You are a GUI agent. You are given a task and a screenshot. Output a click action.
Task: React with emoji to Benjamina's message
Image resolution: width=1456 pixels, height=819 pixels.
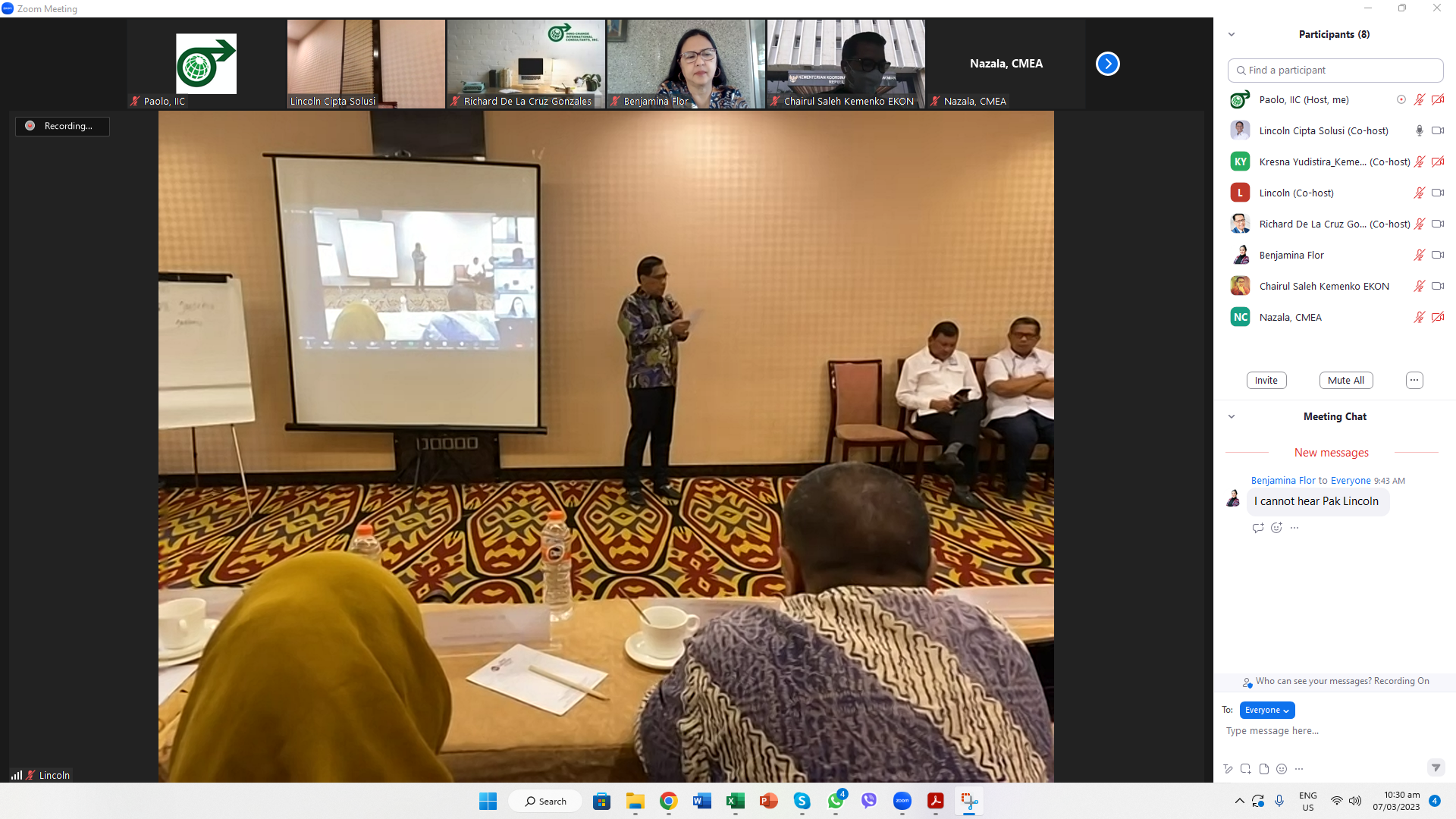[x=1276, y=528]
